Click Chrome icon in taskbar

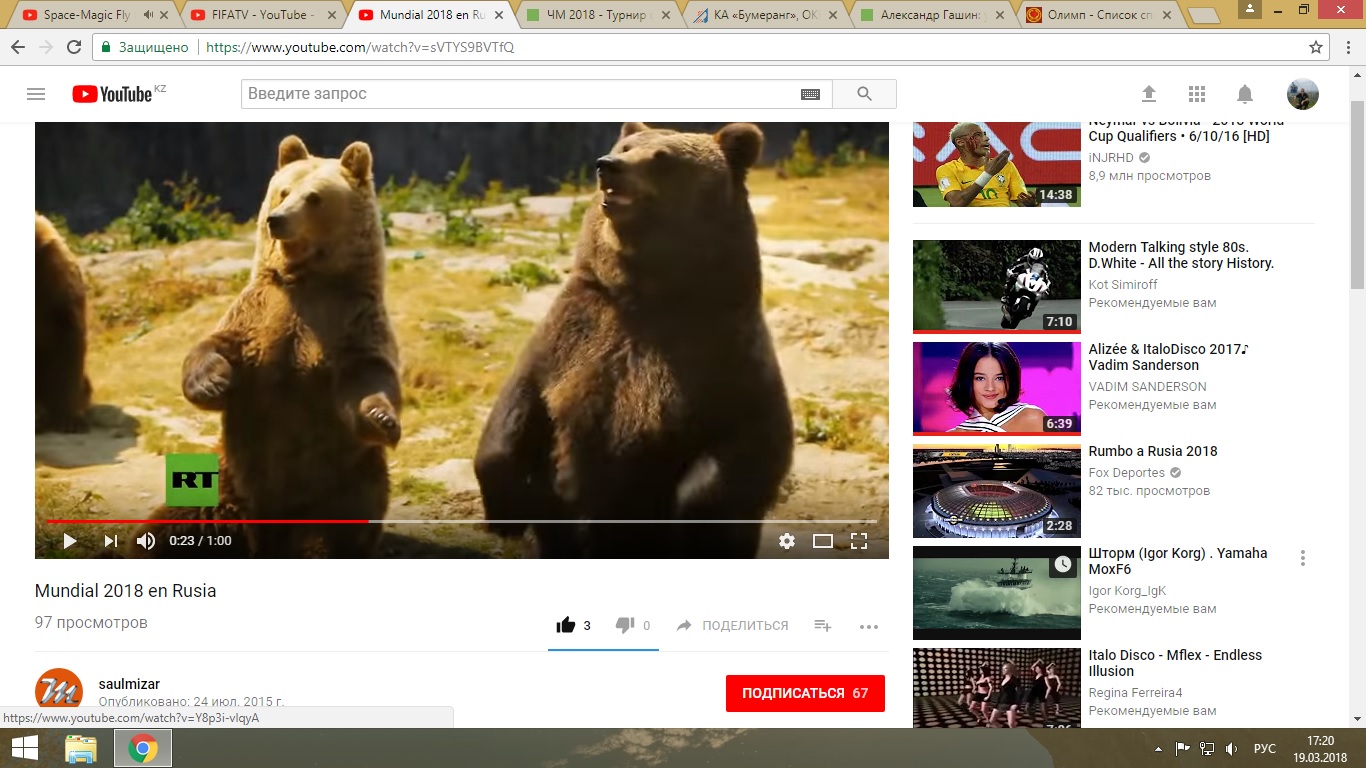pos(143,748)
